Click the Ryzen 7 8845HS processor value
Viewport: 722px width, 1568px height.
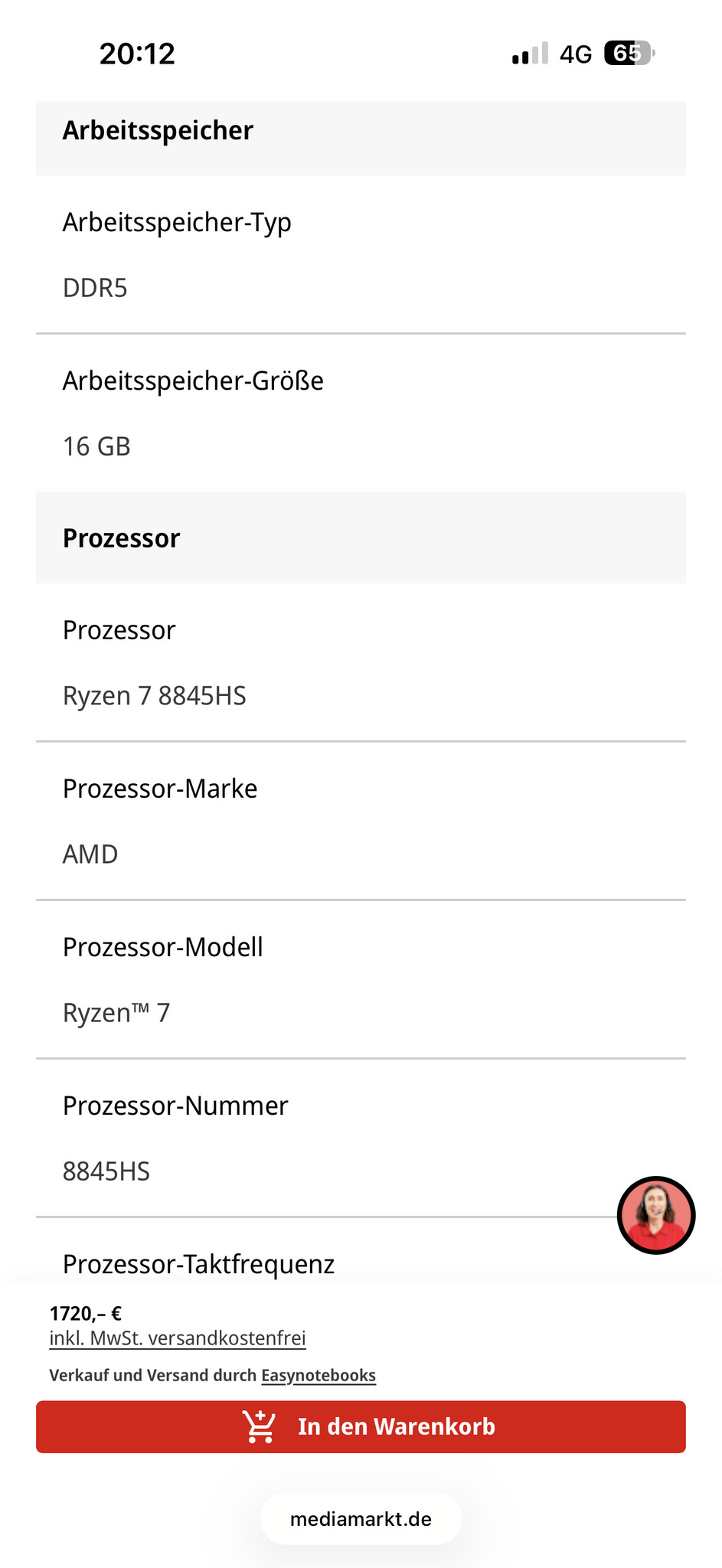pos(155,696)
